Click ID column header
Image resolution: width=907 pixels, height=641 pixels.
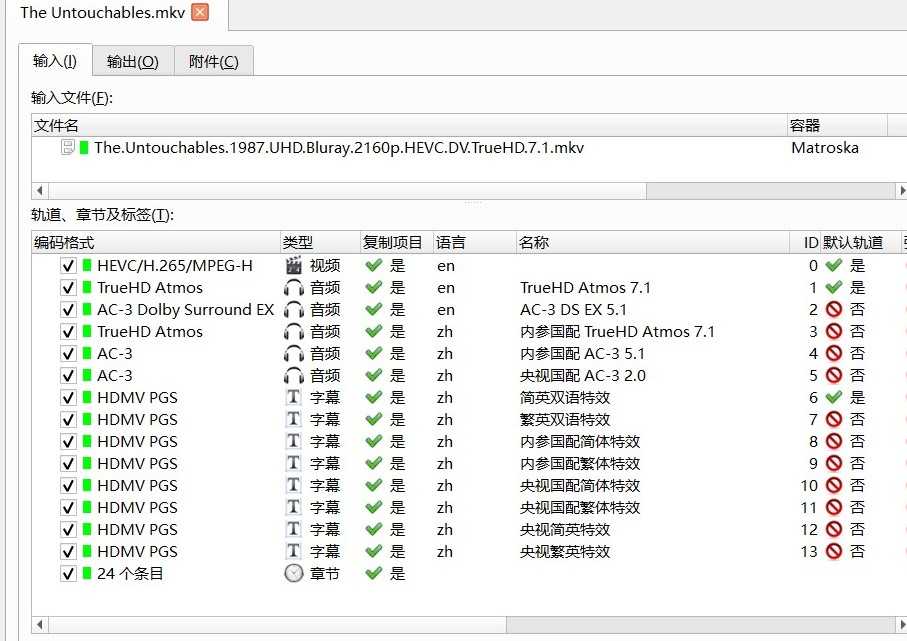click(805, 242)
